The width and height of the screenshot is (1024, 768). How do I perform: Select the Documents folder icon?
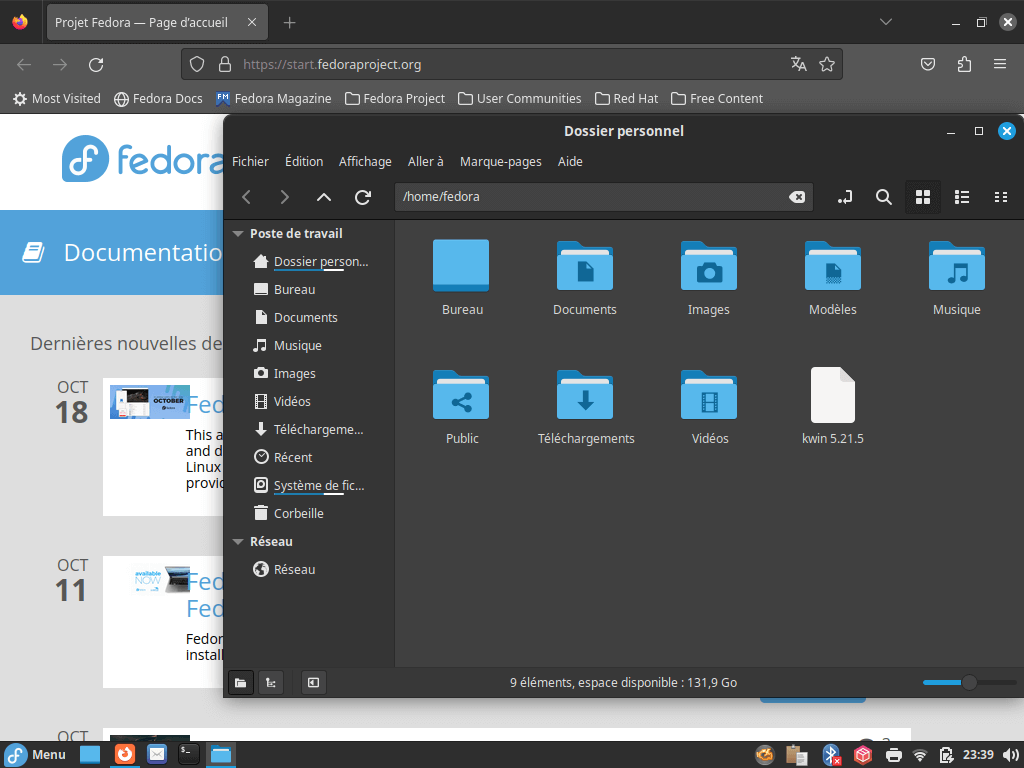click(x=585, y=265)
